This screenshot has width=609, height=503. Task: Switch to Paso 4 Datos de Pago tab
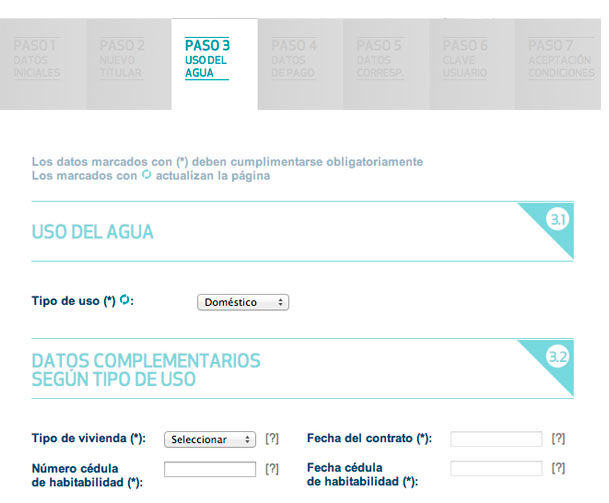pyautogui.click(x=300, y=64)
